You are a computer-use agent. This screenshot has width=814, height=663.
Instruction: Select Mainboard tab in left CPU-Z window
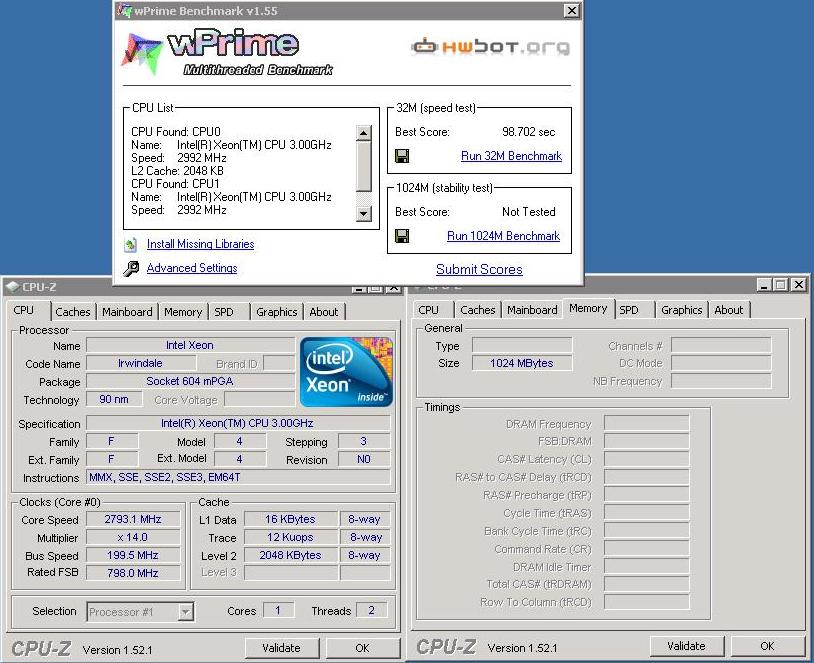tap(127, 312)
